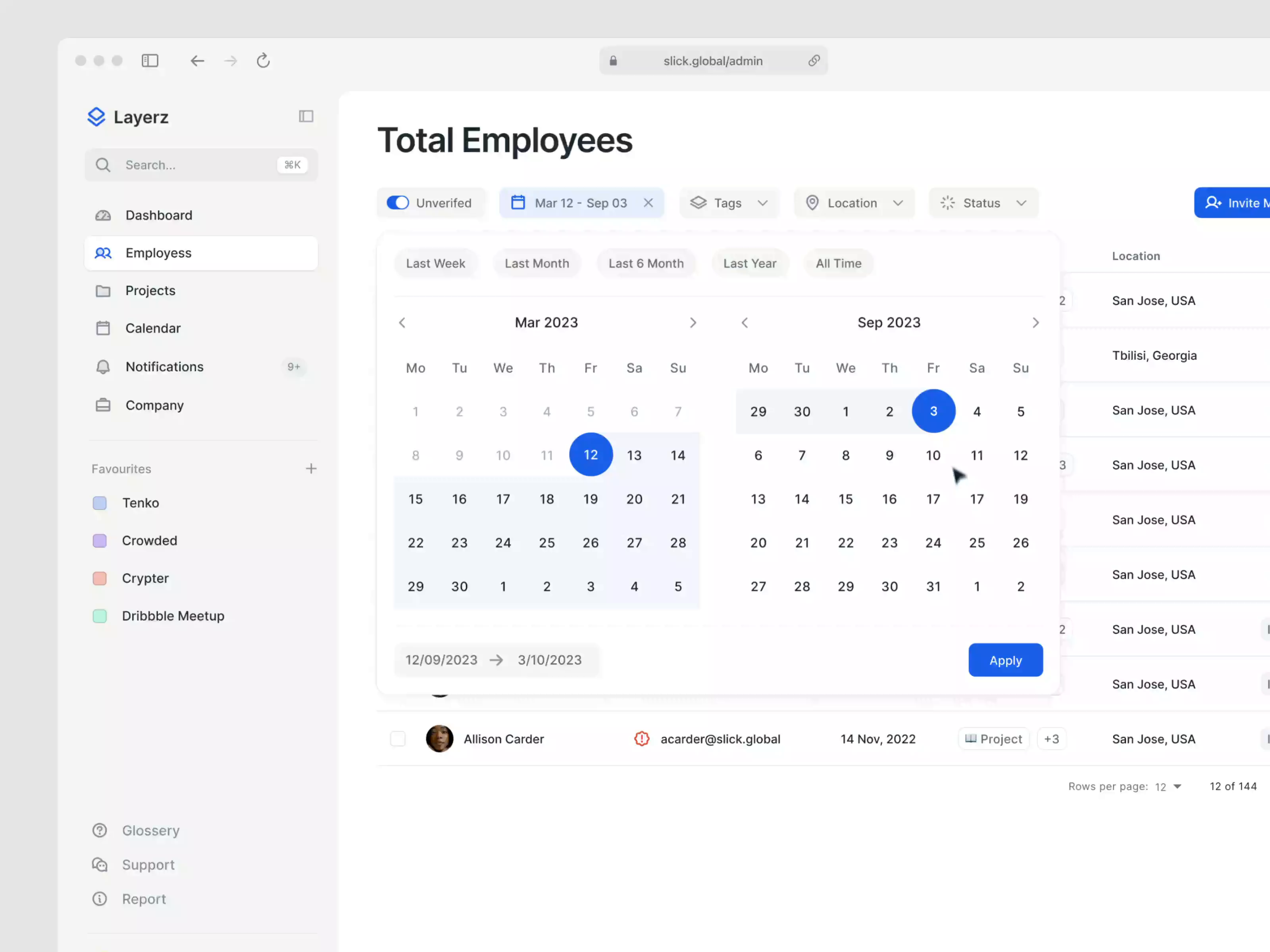
Task: Expand the Status filter dropdown
Action: [x=983, y=203]
